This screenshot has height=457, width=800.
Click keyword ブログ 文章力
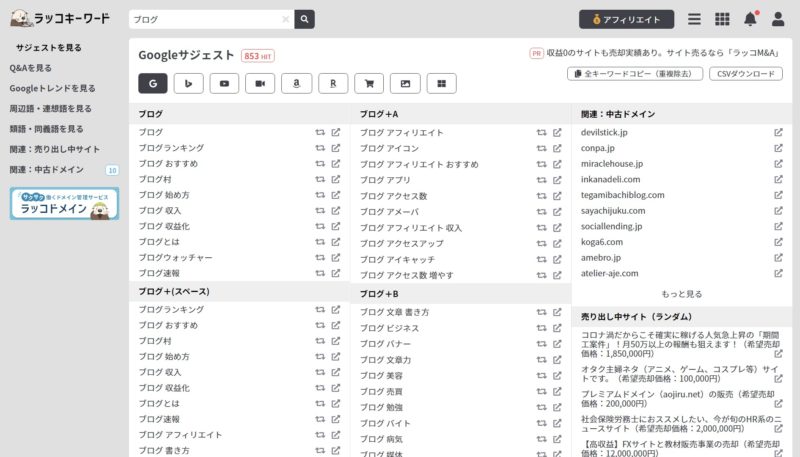pos(385,360)
